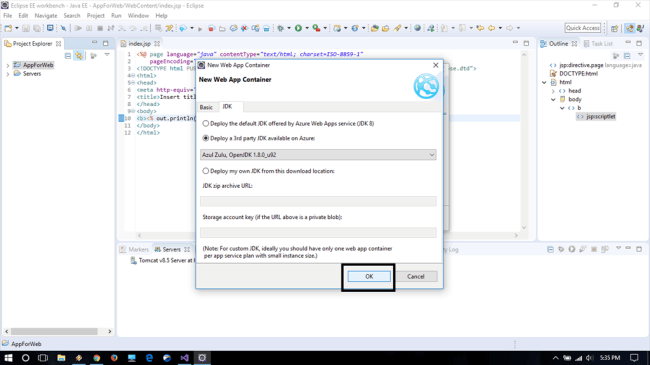Click the Back navigation yellow arrow
Viewport: 650px width, 365px height.
click(x=492, y=28)
